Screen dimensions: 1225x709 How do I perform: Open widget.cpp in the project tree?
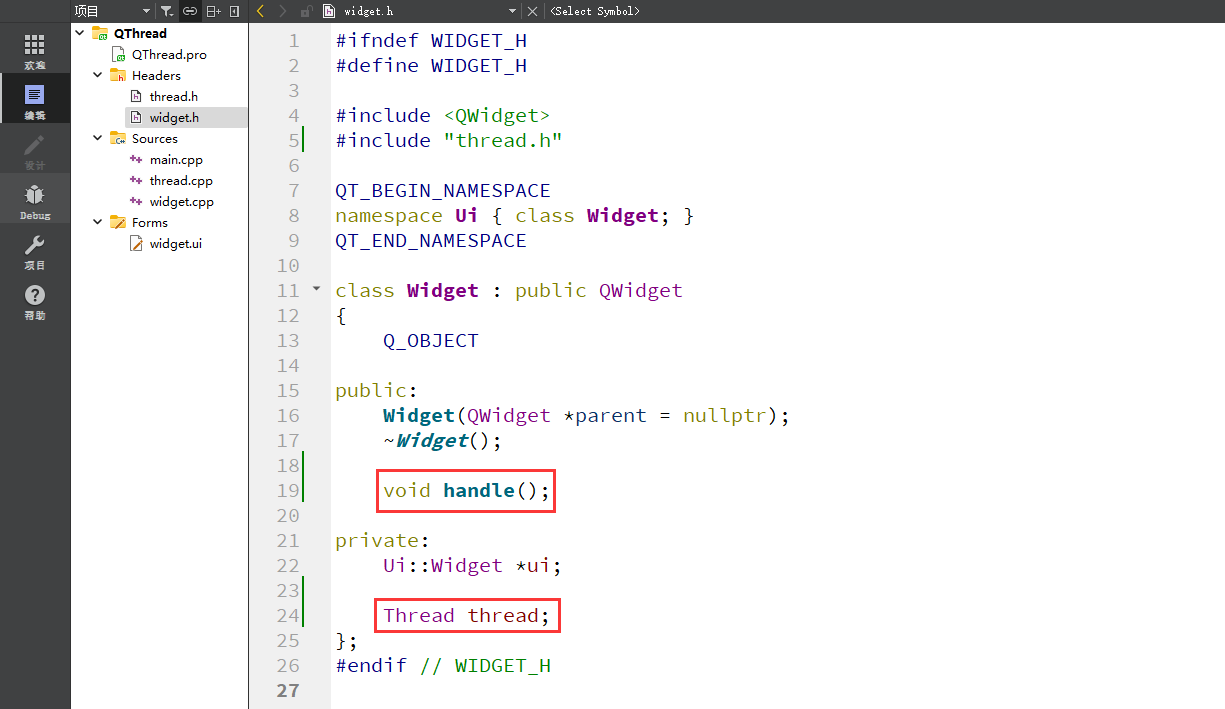(x=181, y=201)
